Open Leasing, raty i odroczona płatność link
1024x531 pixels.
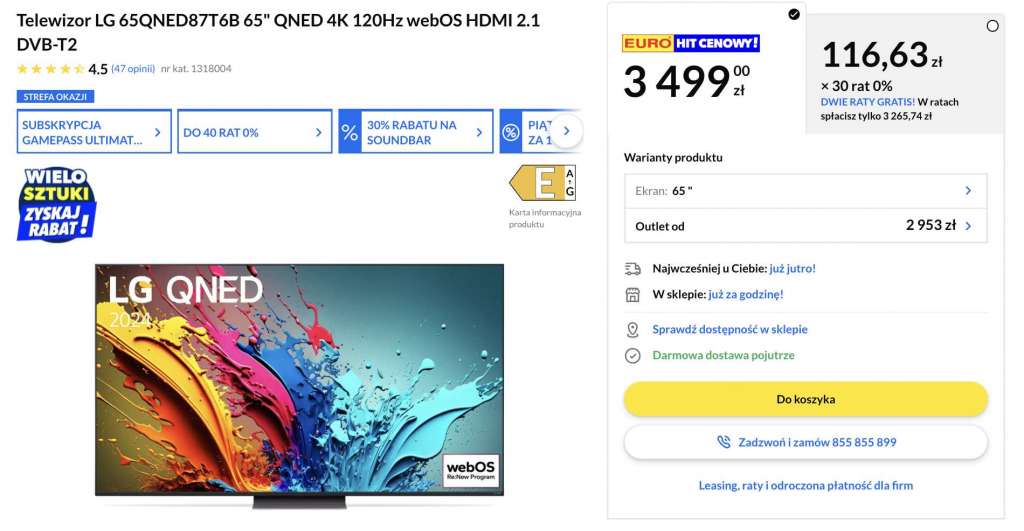(805, 486)
